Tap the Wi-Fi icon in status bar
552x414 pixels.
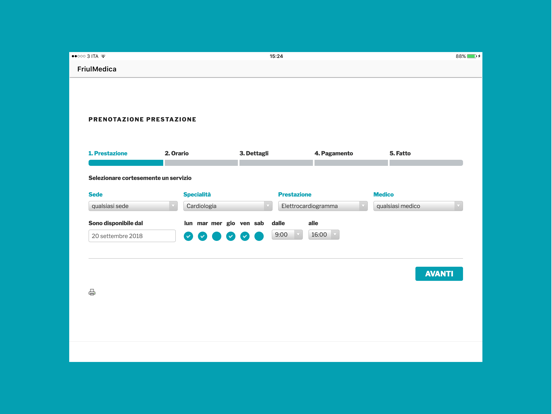point(103,56)
